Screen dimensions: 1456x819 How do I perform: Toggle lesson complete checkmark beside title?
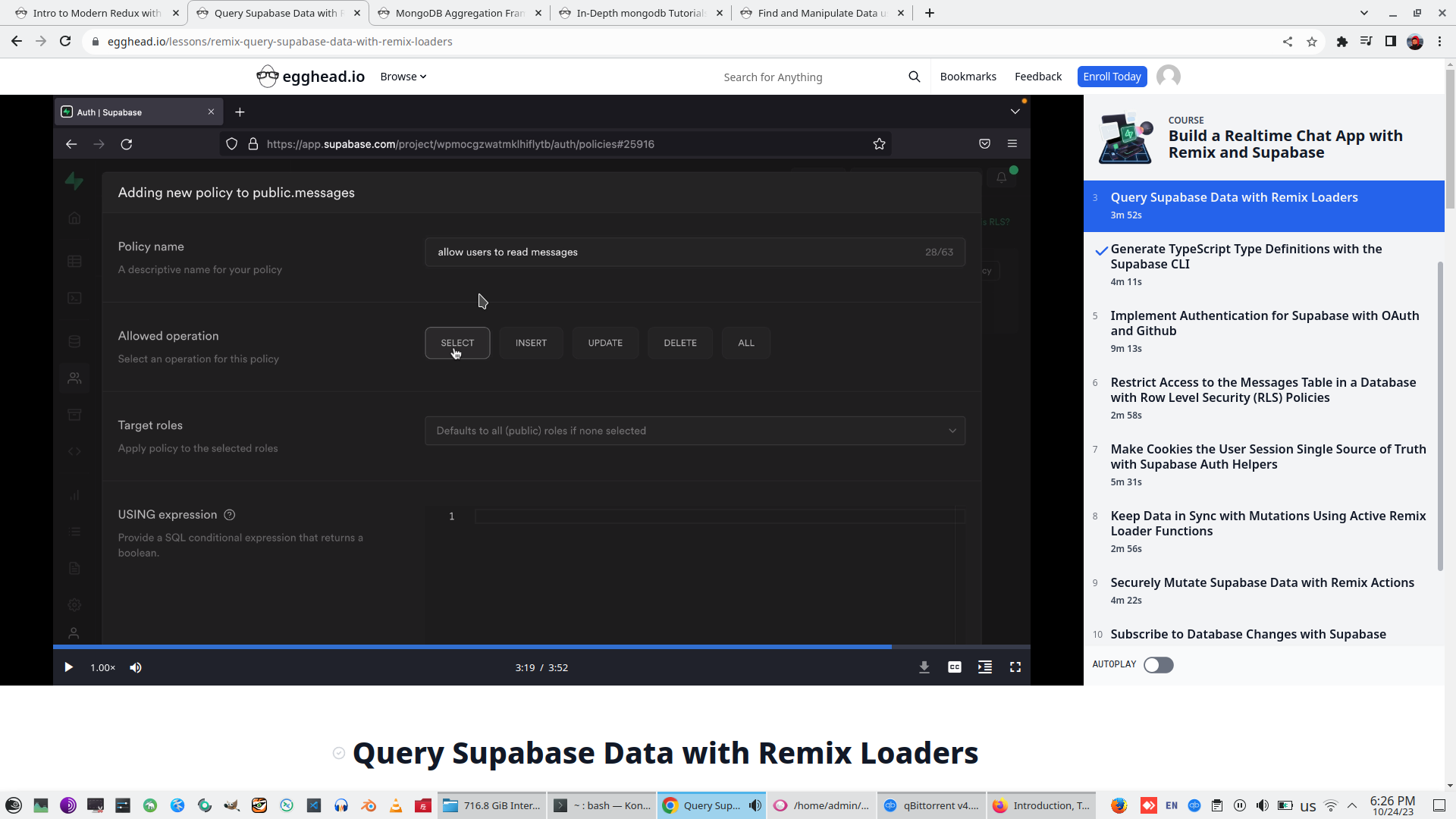coord(339,753)
